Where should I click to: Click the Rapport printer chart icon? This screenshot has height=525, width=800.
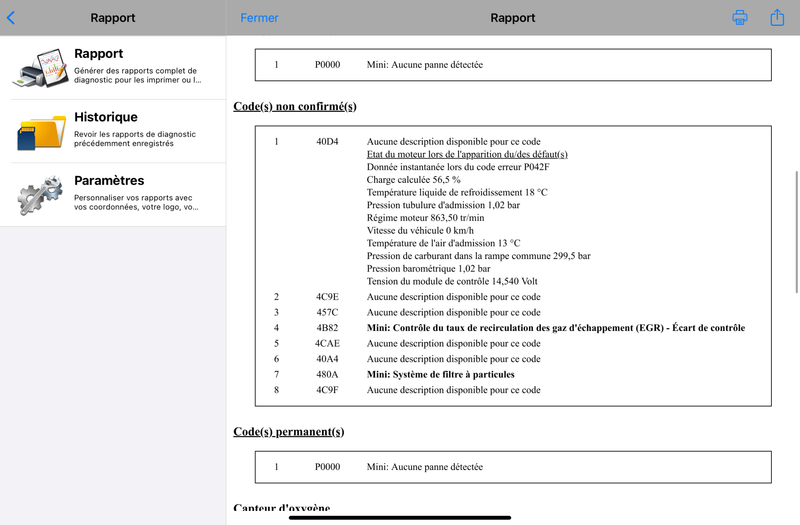[x=41, y=68]
